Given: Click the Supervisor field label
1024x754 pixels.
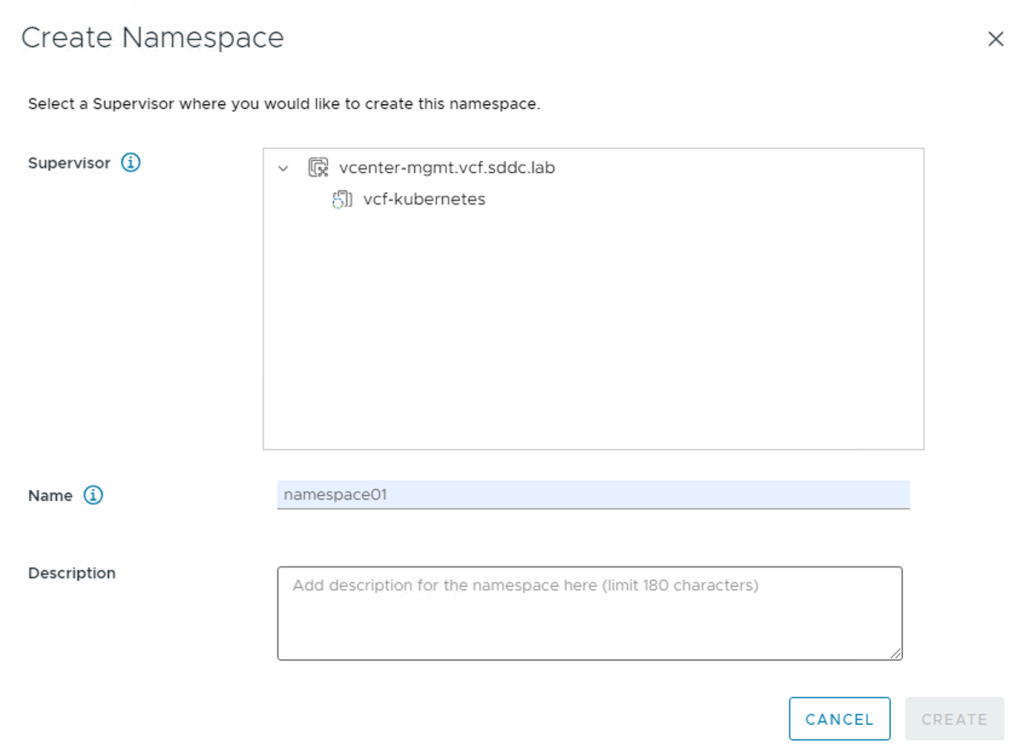Looking at the screenshot, I should click(69, 163).
